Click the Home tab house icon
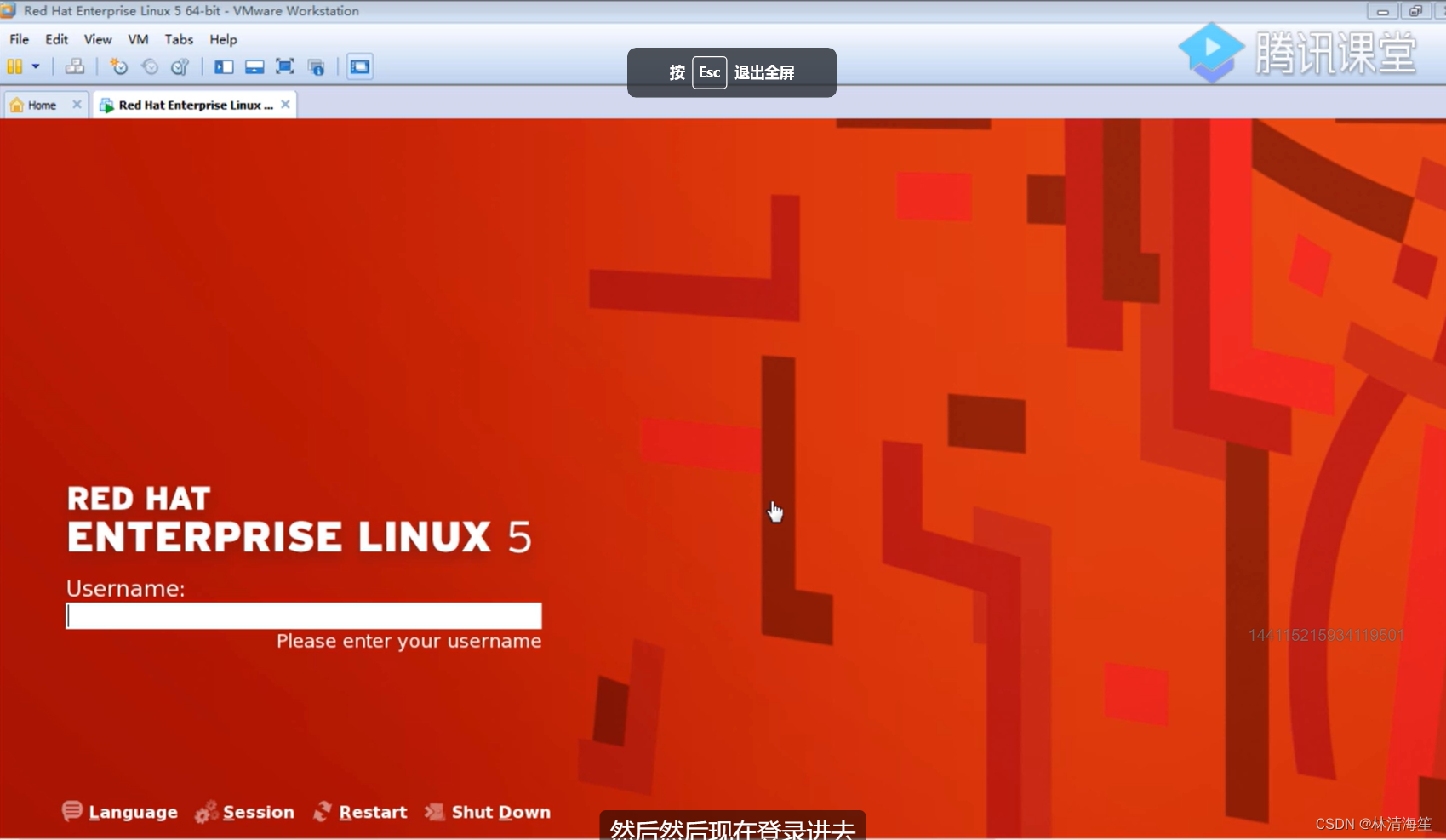This screenshot has height=840, width=1446. [16, 105]
